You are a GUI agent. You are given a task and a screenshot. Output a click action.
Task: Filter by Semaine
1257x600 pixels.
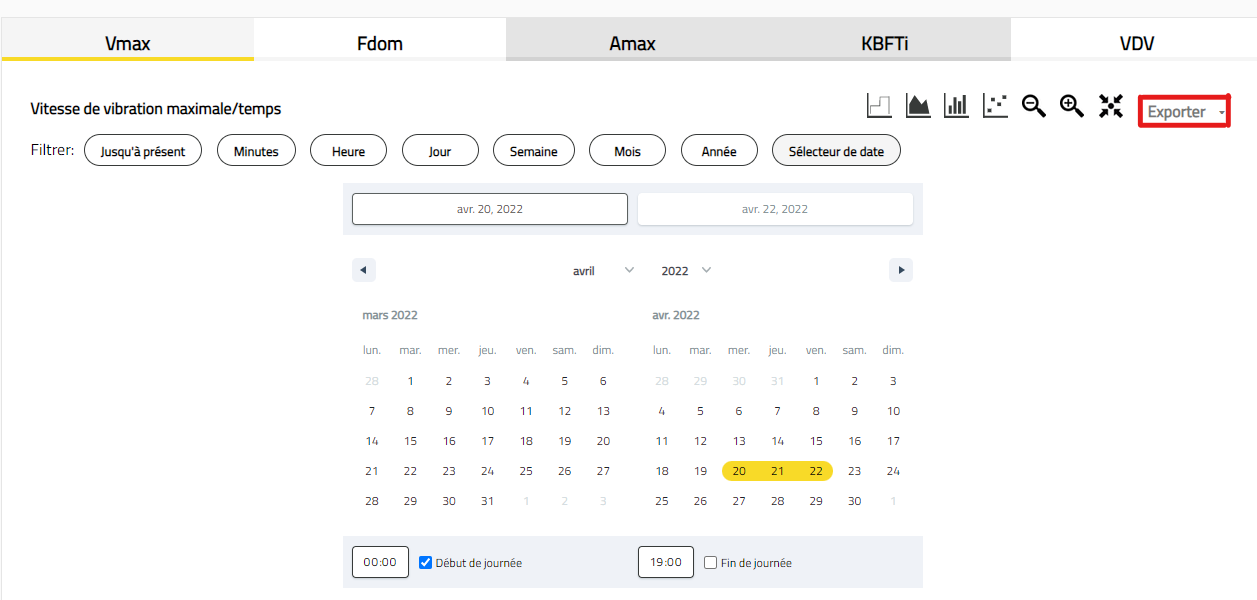pyautogui.click(x=534, y=151)
